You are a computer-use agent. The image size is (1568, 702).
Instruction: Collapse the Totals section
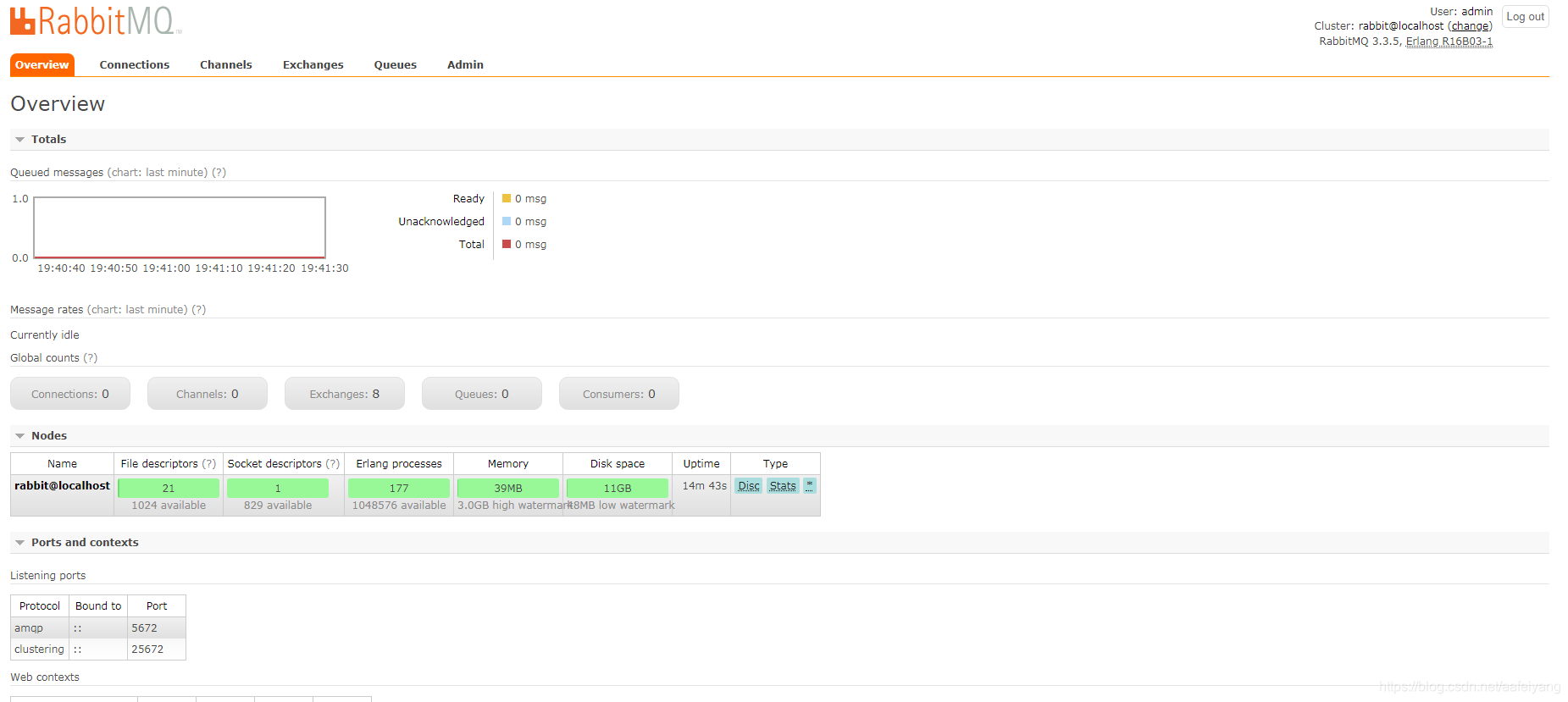click(x=48, y=140)
